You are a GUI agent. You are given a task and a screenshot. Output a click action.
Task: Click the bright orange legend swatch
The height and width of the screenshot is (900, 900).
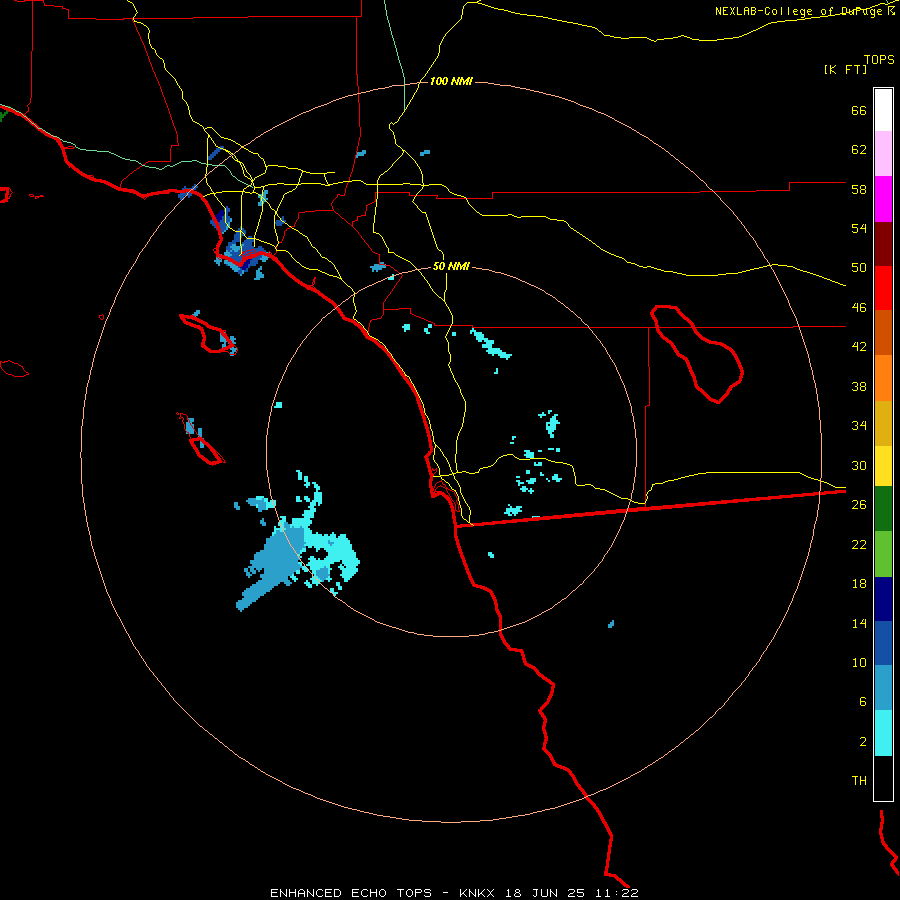[x=883, y=378]
